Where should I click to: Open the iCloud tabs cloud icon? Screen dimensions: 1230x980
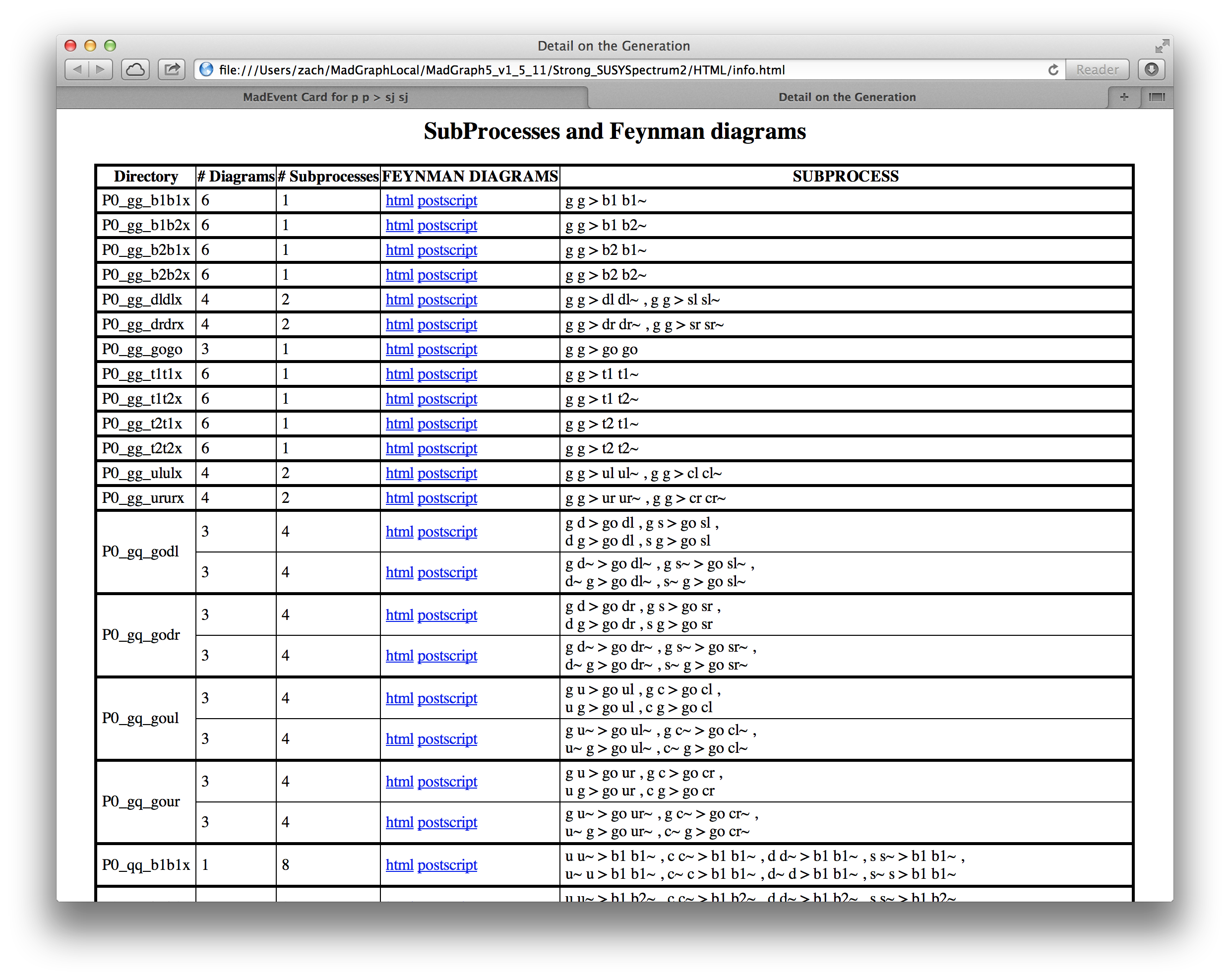tap(135, 69)
